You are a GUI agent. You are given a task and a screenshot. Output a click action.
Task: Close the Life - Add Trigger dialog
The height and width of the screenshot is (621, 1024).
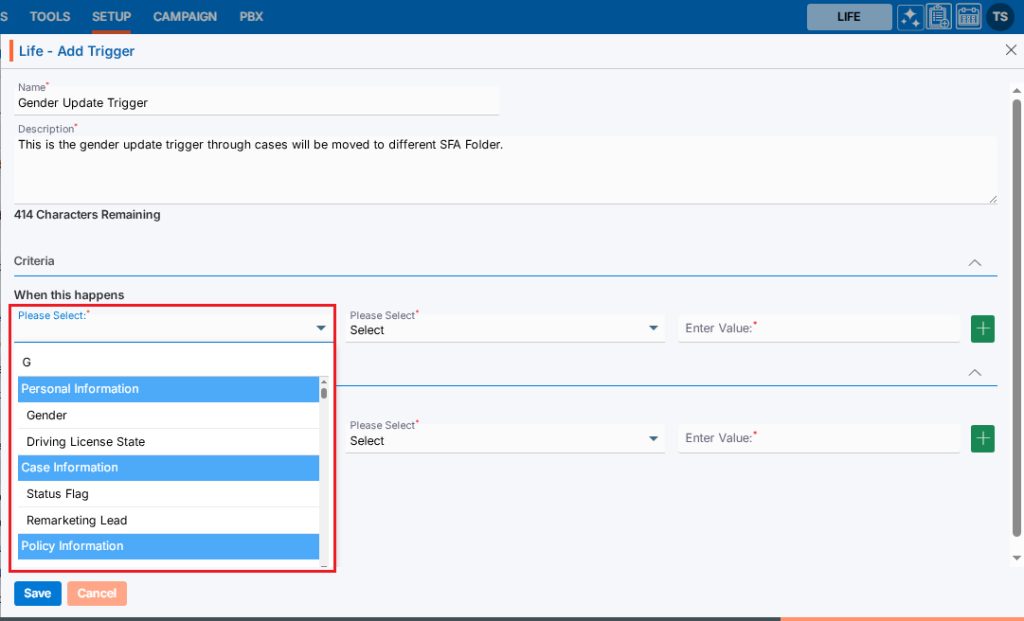click(x=1010, y=50)
